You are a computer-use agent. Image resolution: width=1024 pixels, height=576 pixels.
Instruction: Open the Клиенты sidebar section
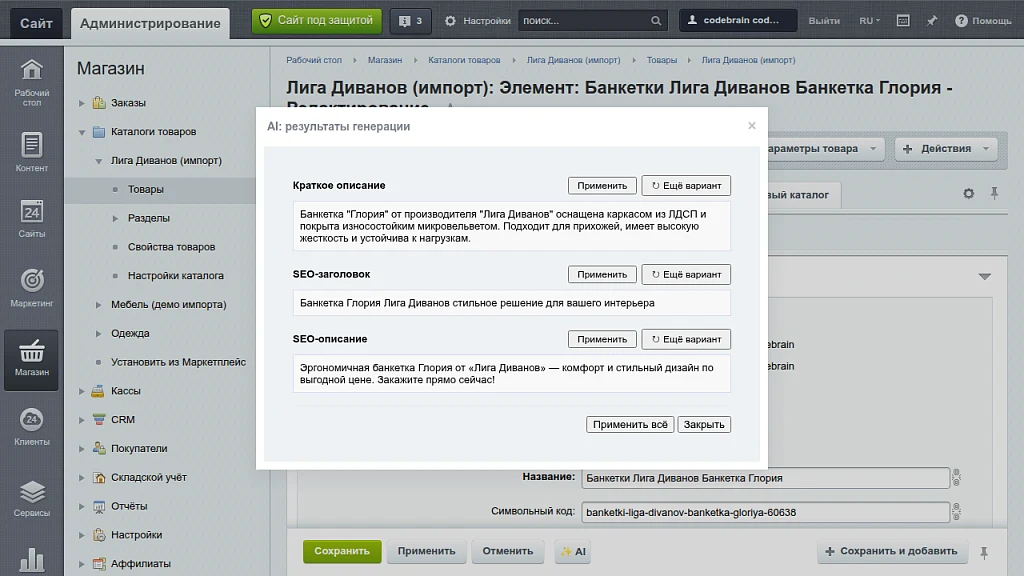point(31,426)
